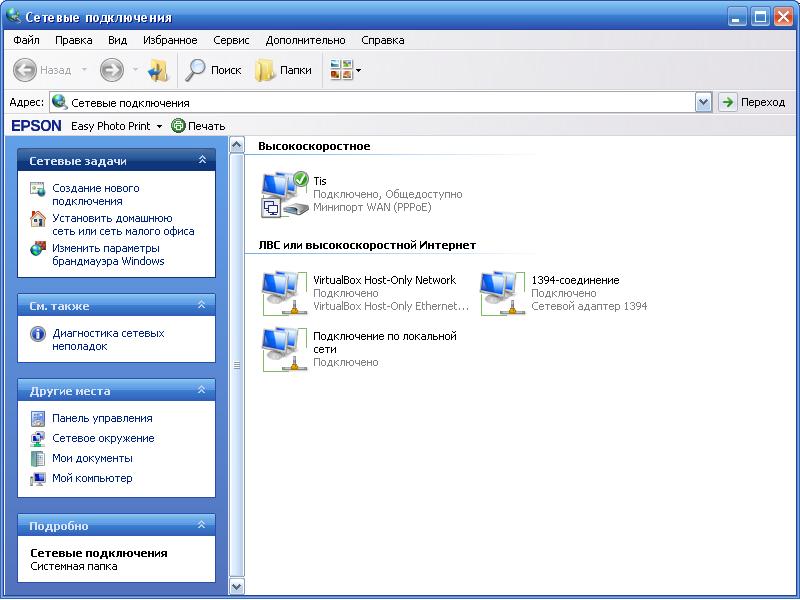Open the Сервис menu
The width and height of the screenshot is (800, 600).
click(231, 40)
